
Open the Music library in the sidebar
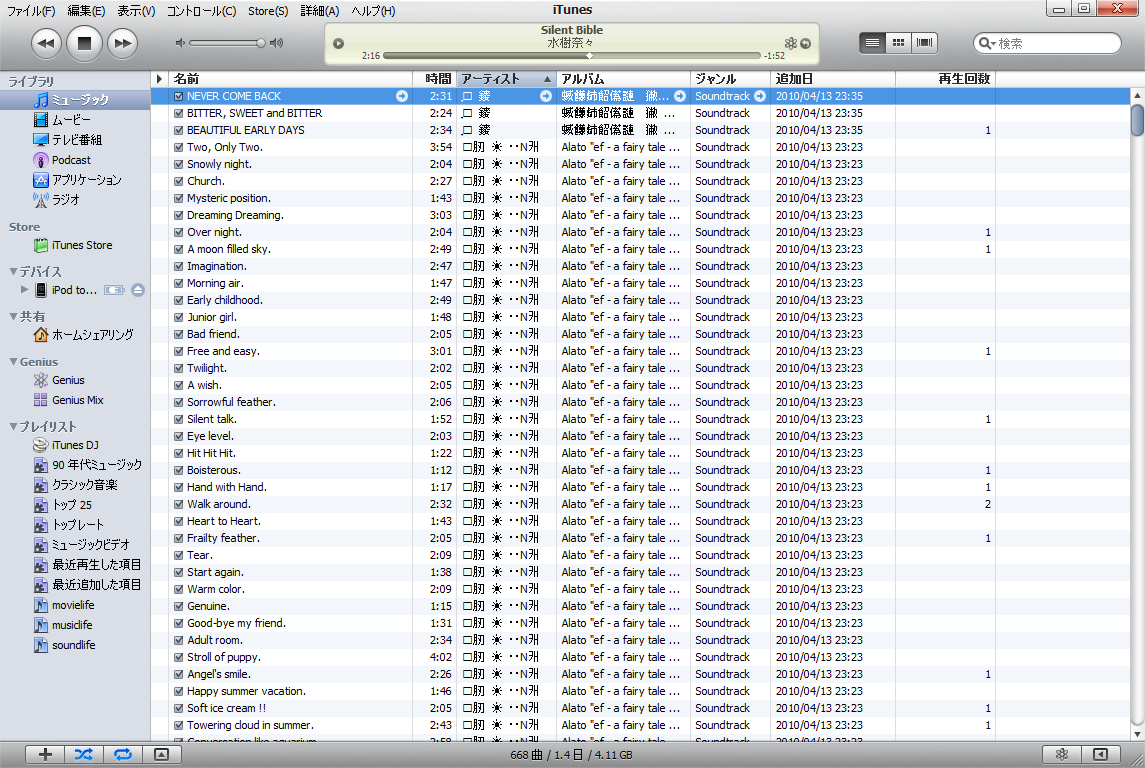click(75, 100)
